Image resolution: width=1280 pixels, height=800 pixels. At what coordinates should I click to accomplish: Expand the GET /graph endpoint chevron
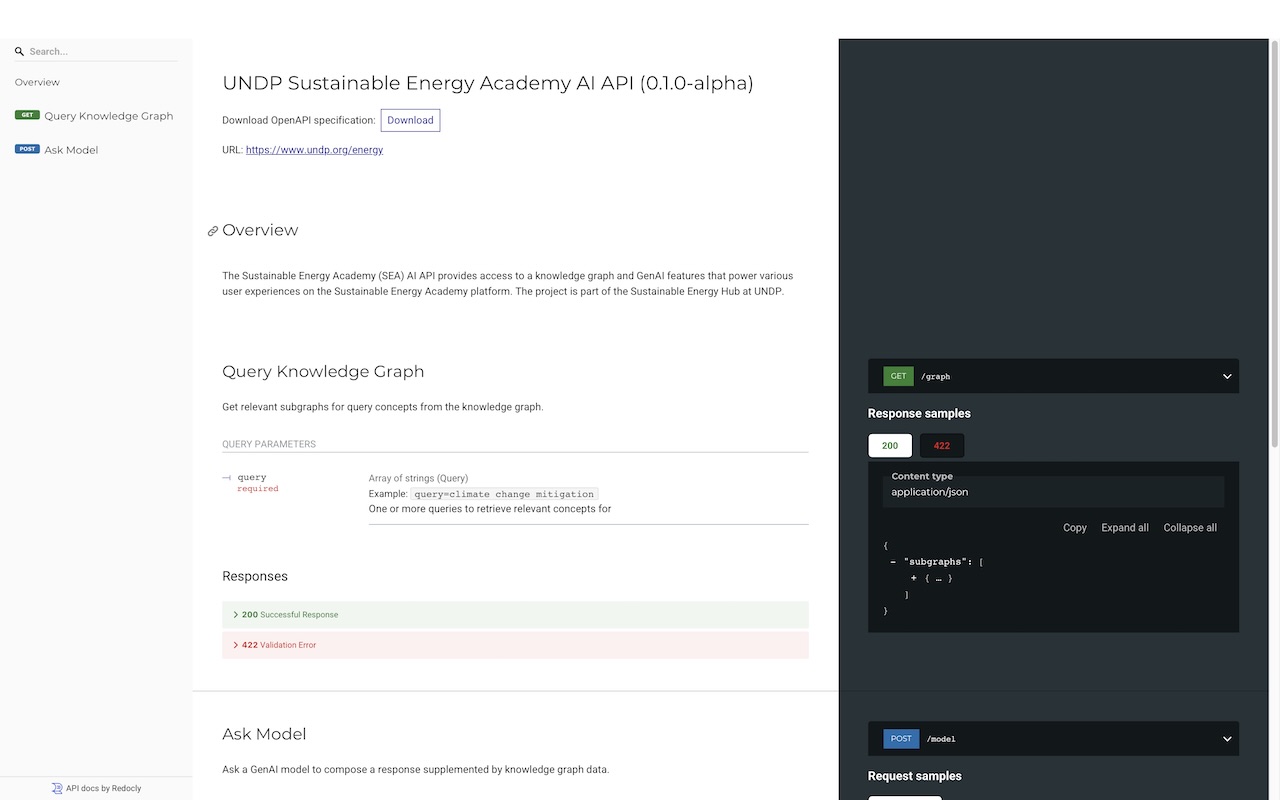(1227, 377)
